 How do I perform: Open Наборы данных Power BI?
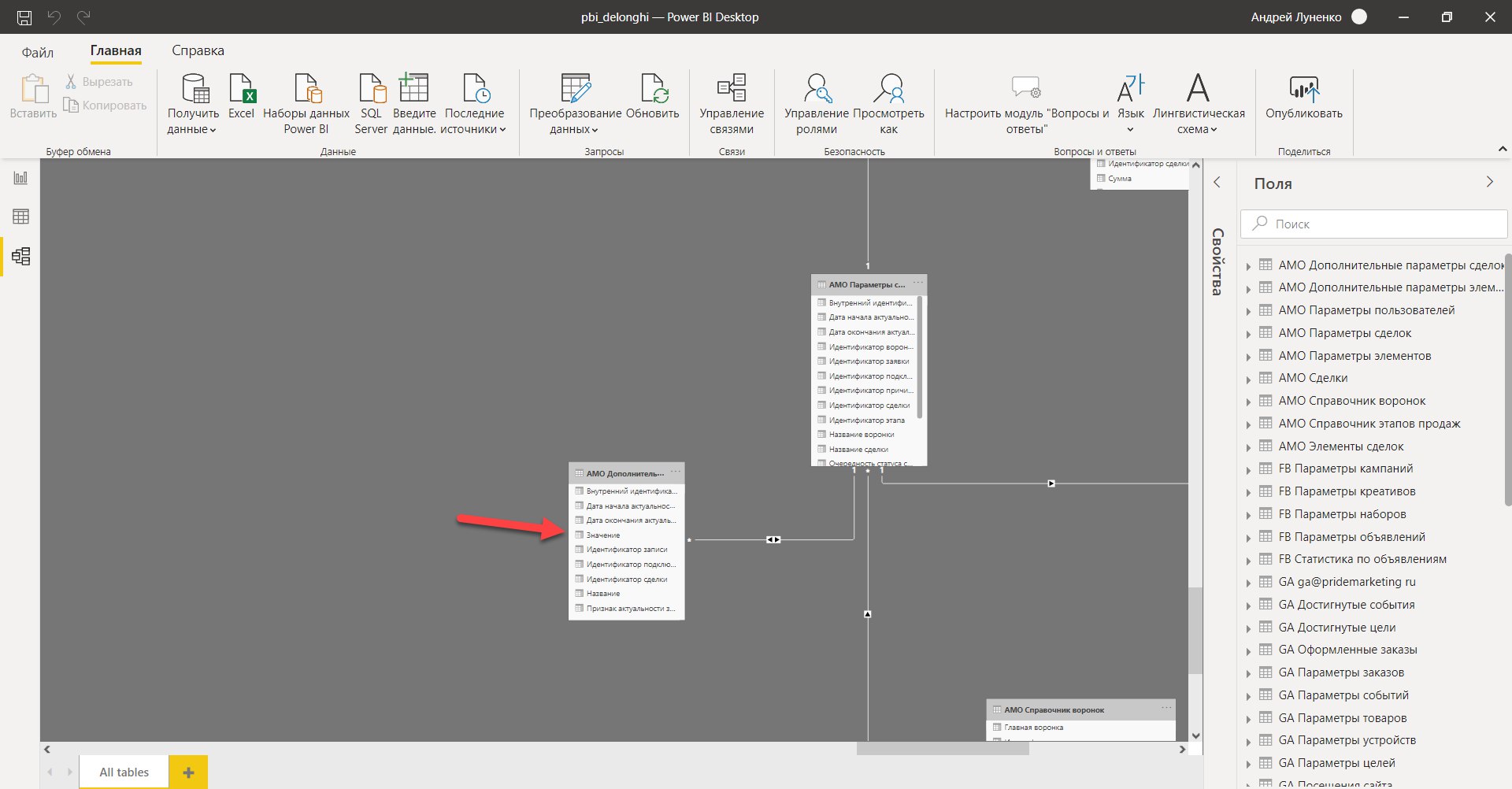pos(306,103)
